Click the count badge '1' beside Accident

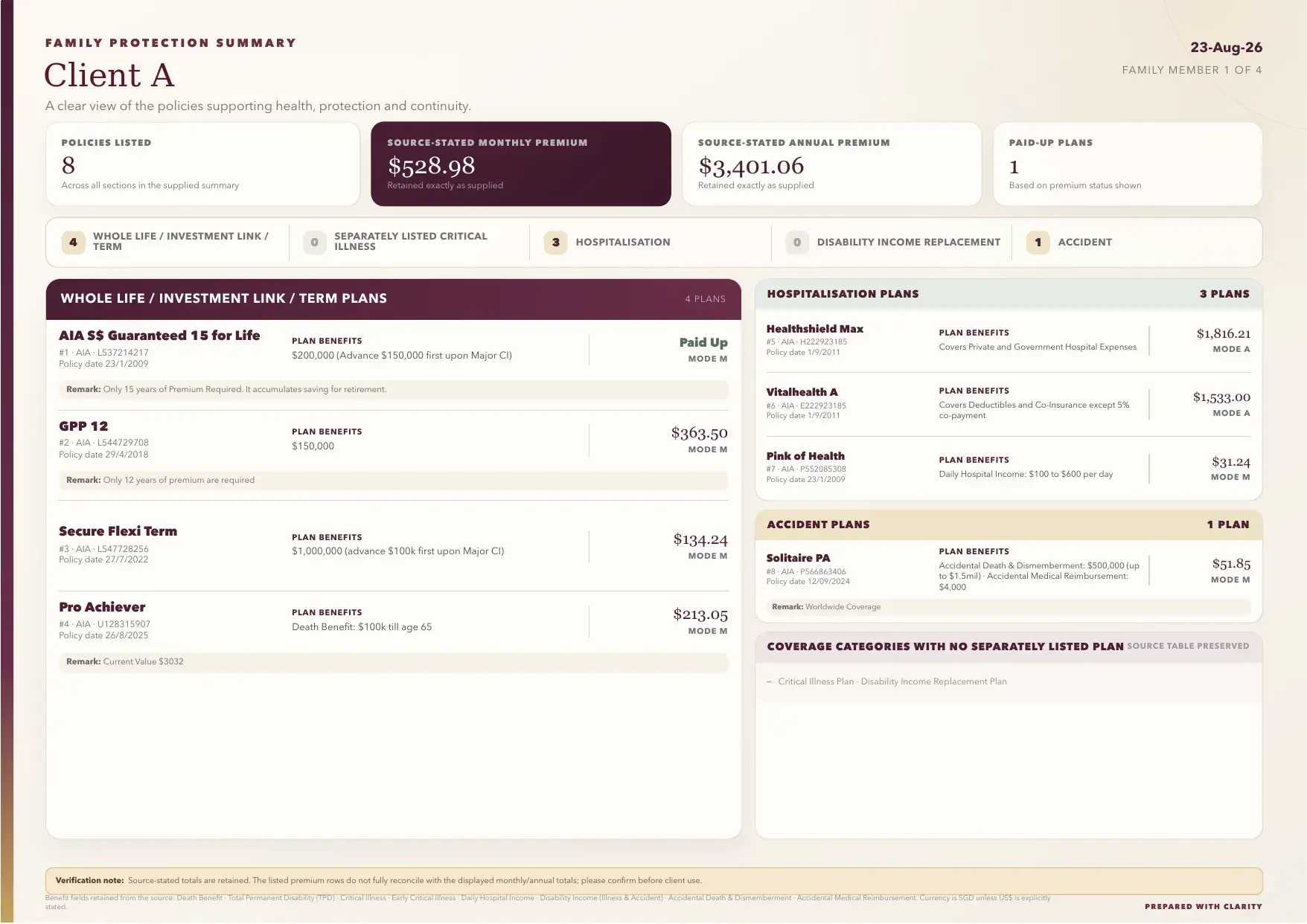(x=1038, y=242)
